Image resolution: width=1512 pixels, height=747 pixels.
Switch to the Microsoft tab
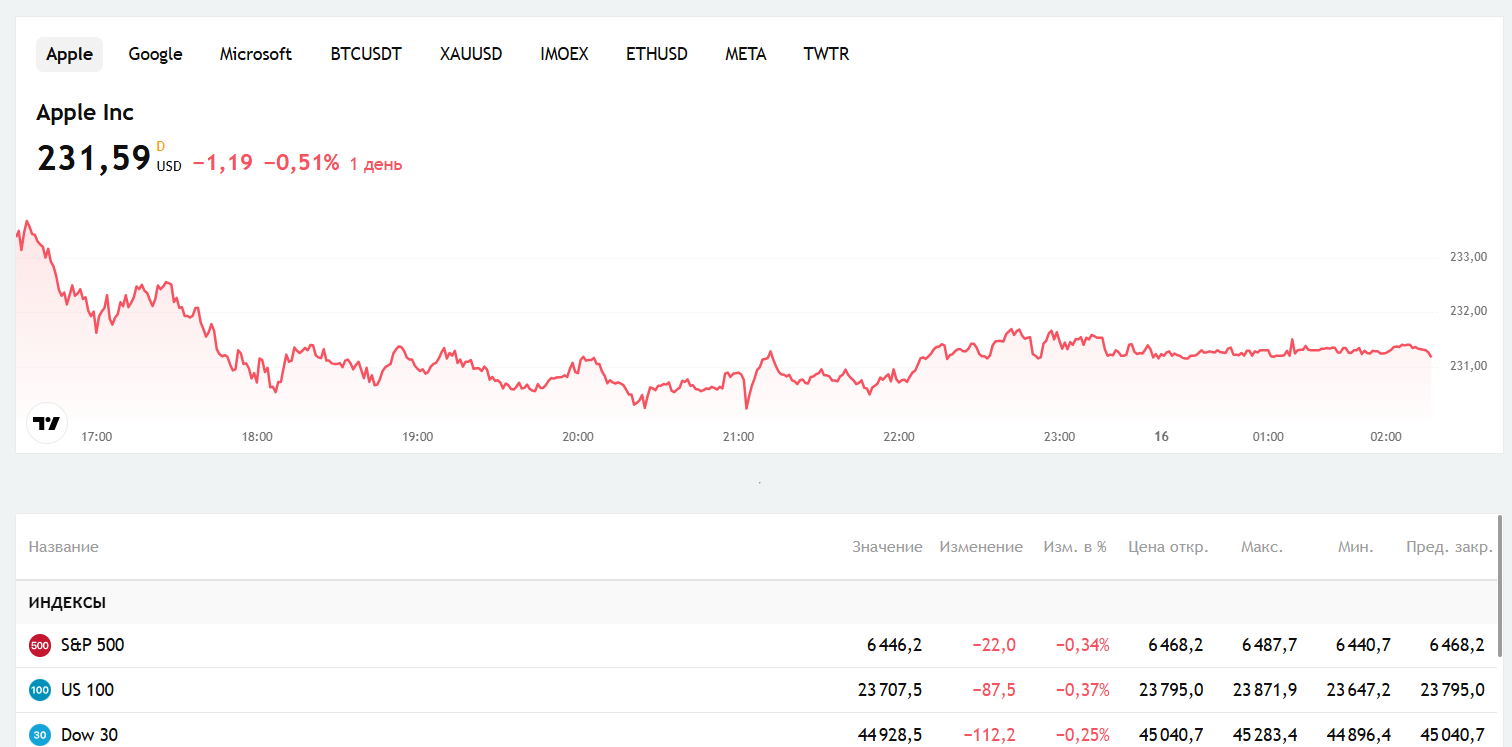click(x=256, y=54)
